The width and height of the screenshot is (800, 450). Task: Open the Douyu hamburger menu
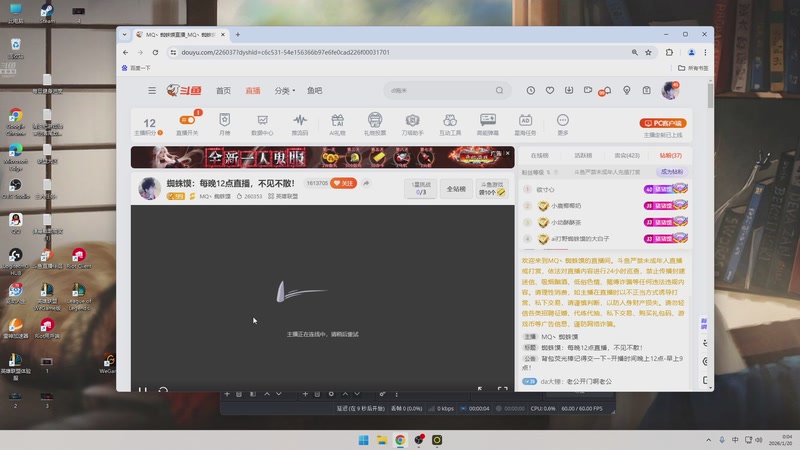tap(152, 90)
